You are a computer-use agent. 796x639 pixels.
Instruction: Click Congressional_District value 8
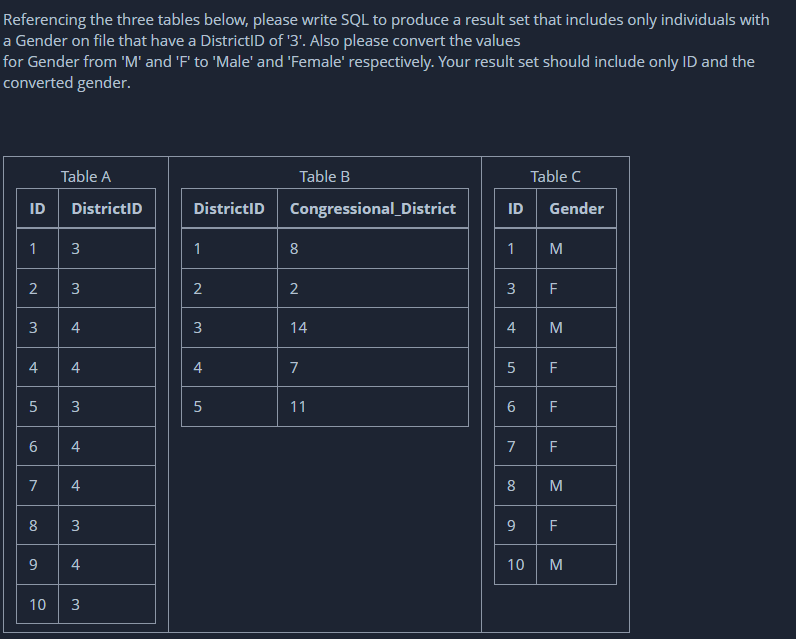point(373,249)
